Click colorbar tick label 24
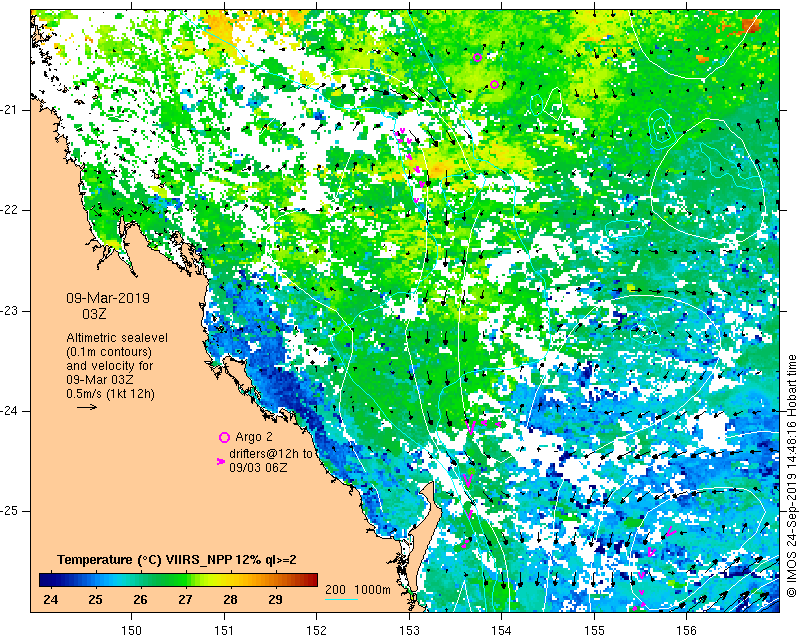Screen dimensions: 800x640 [51, 599]
